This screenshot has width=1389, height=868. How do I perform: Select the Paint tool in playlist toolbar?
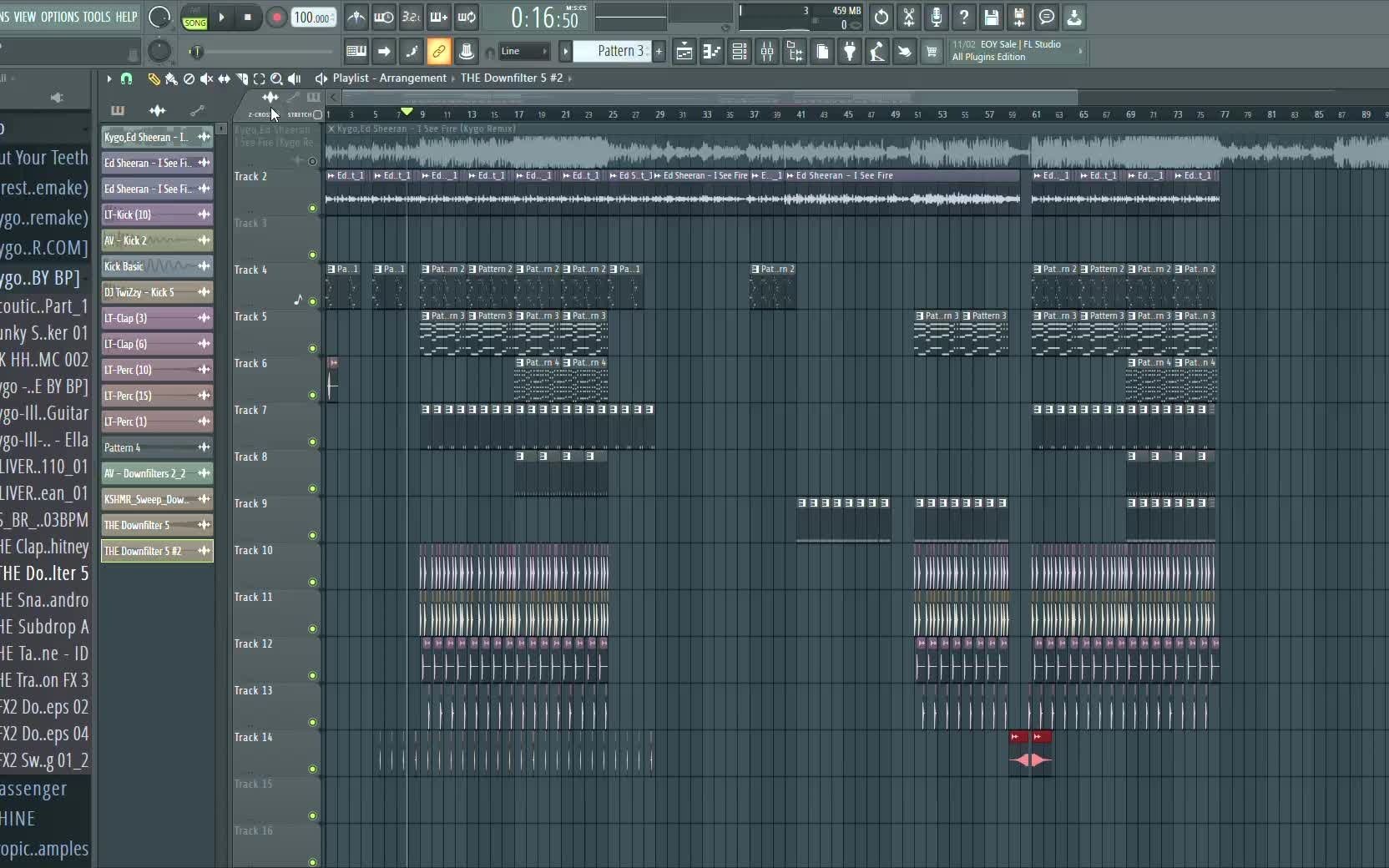171,80
